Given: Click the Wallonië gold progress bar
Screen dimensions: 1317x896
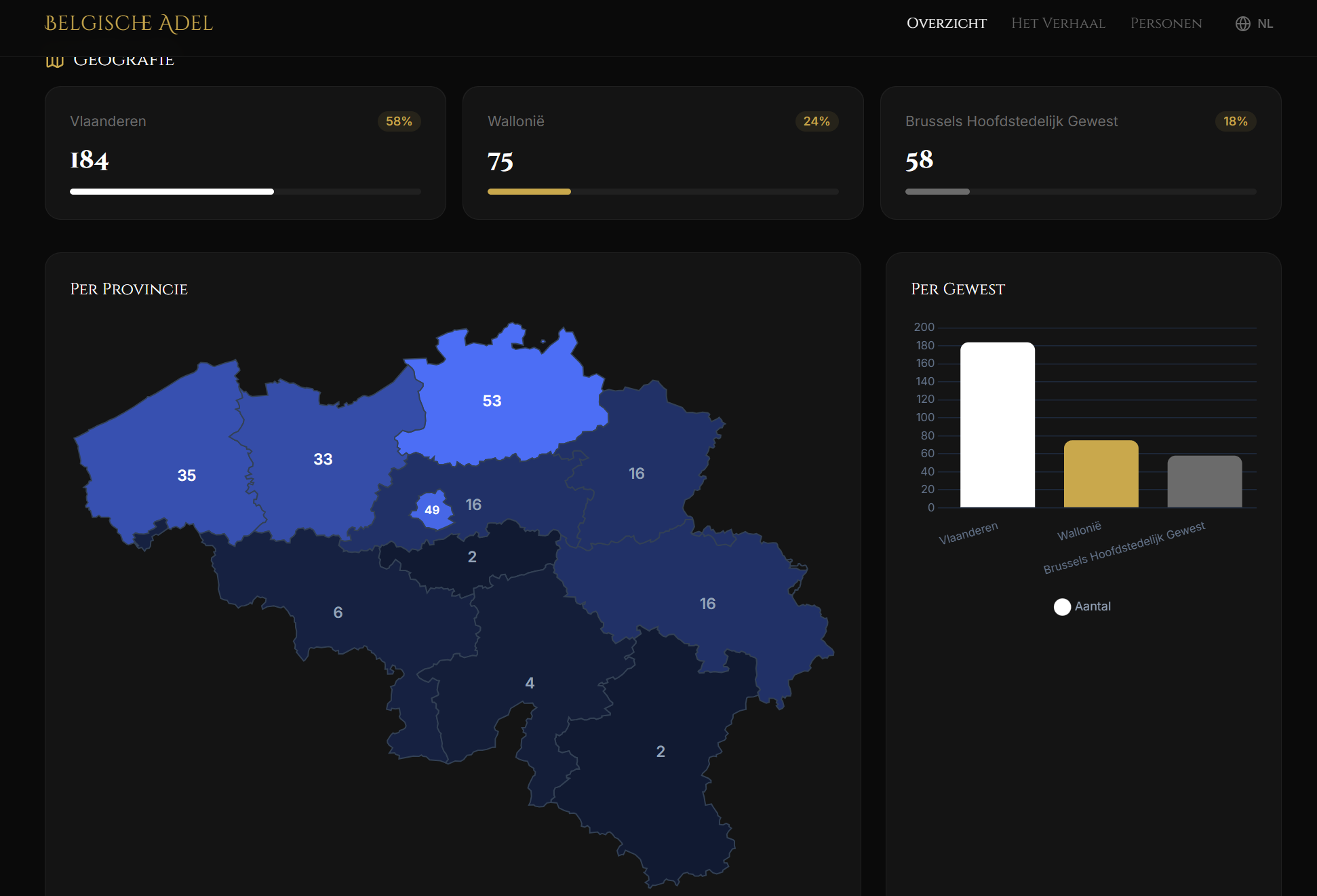Looking at the screenshot, I should pyautogui.click(x=529, y=192).
